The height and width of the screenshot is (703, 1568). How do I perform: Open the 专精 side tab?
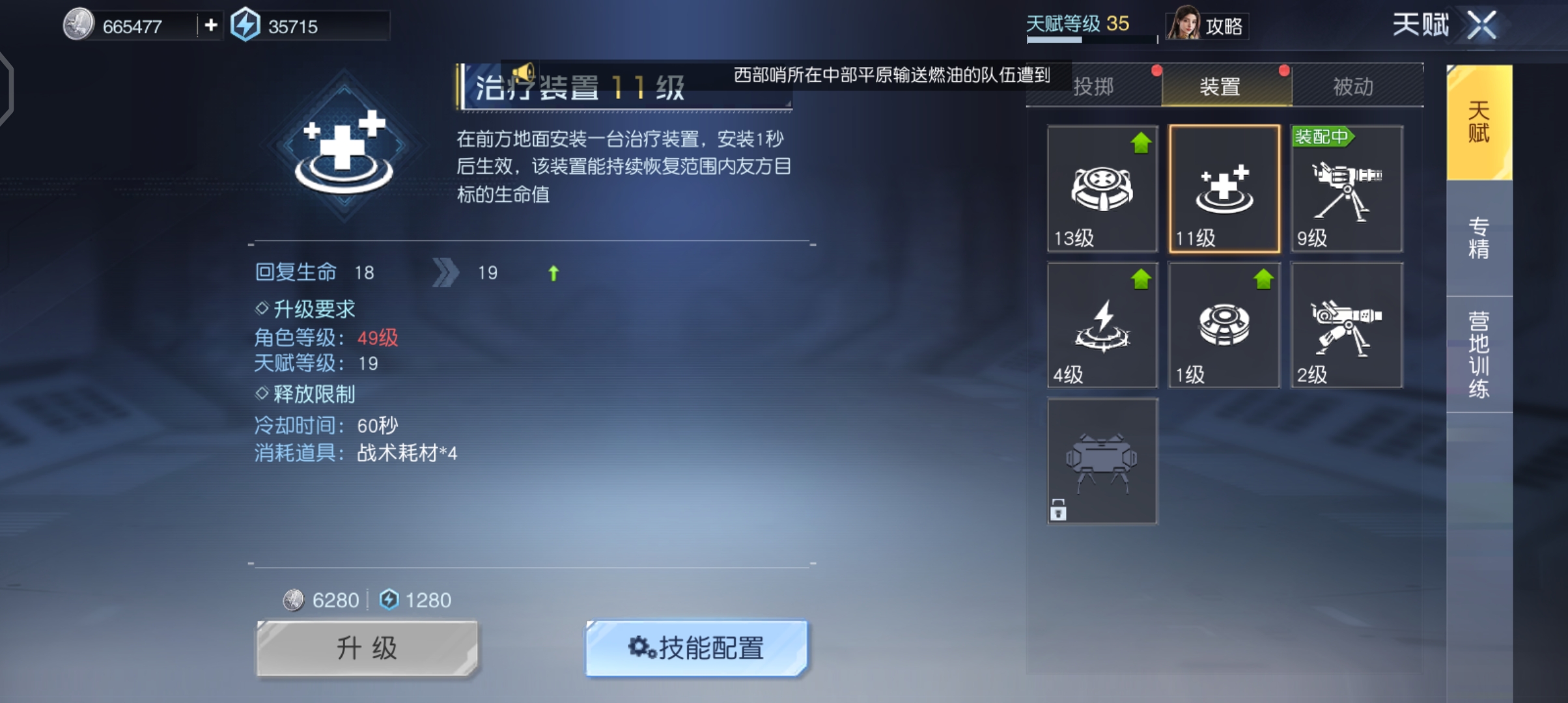tap(1479, 238)
